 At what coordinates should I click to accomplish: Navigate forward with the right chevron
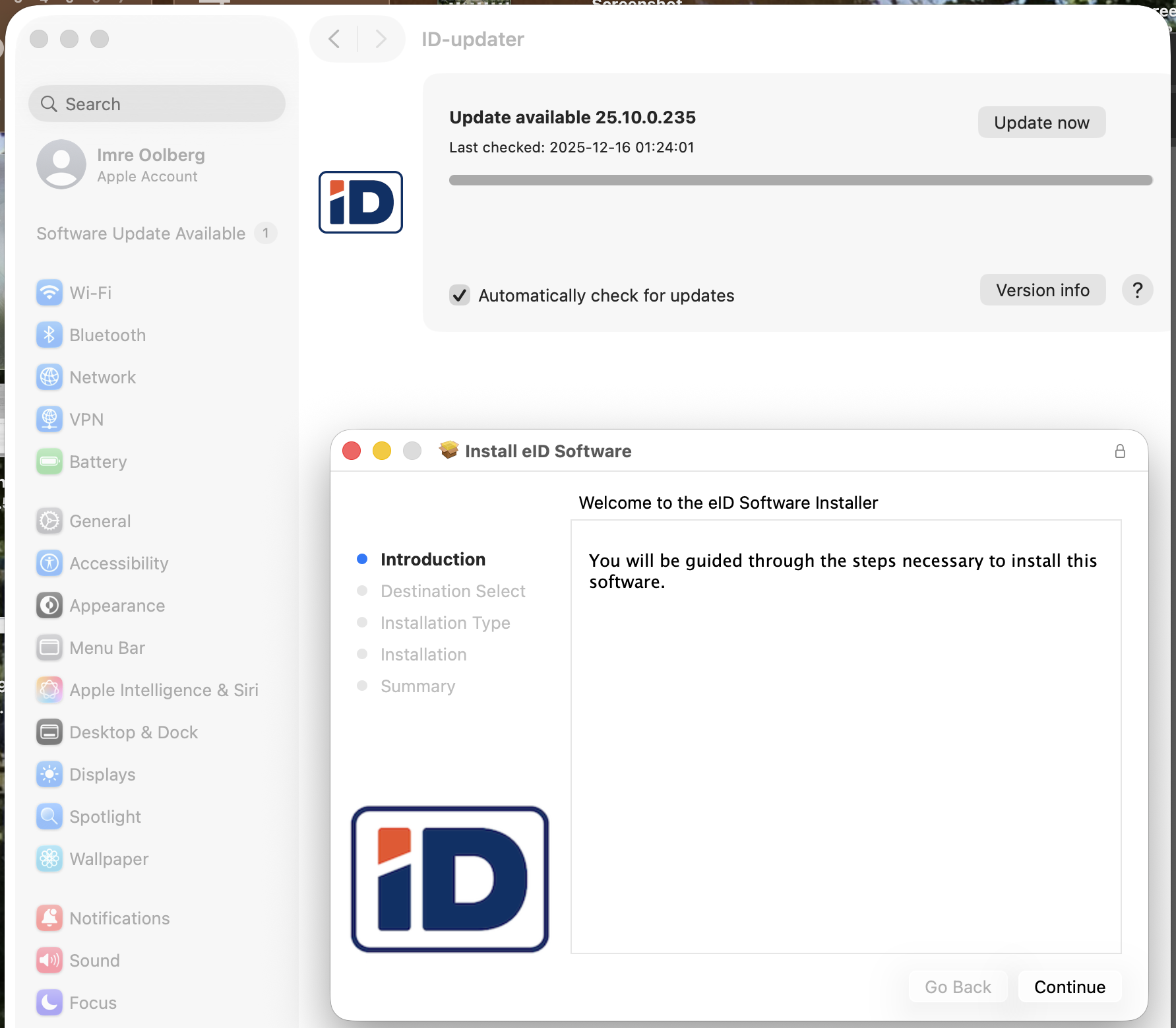point(381,39)
